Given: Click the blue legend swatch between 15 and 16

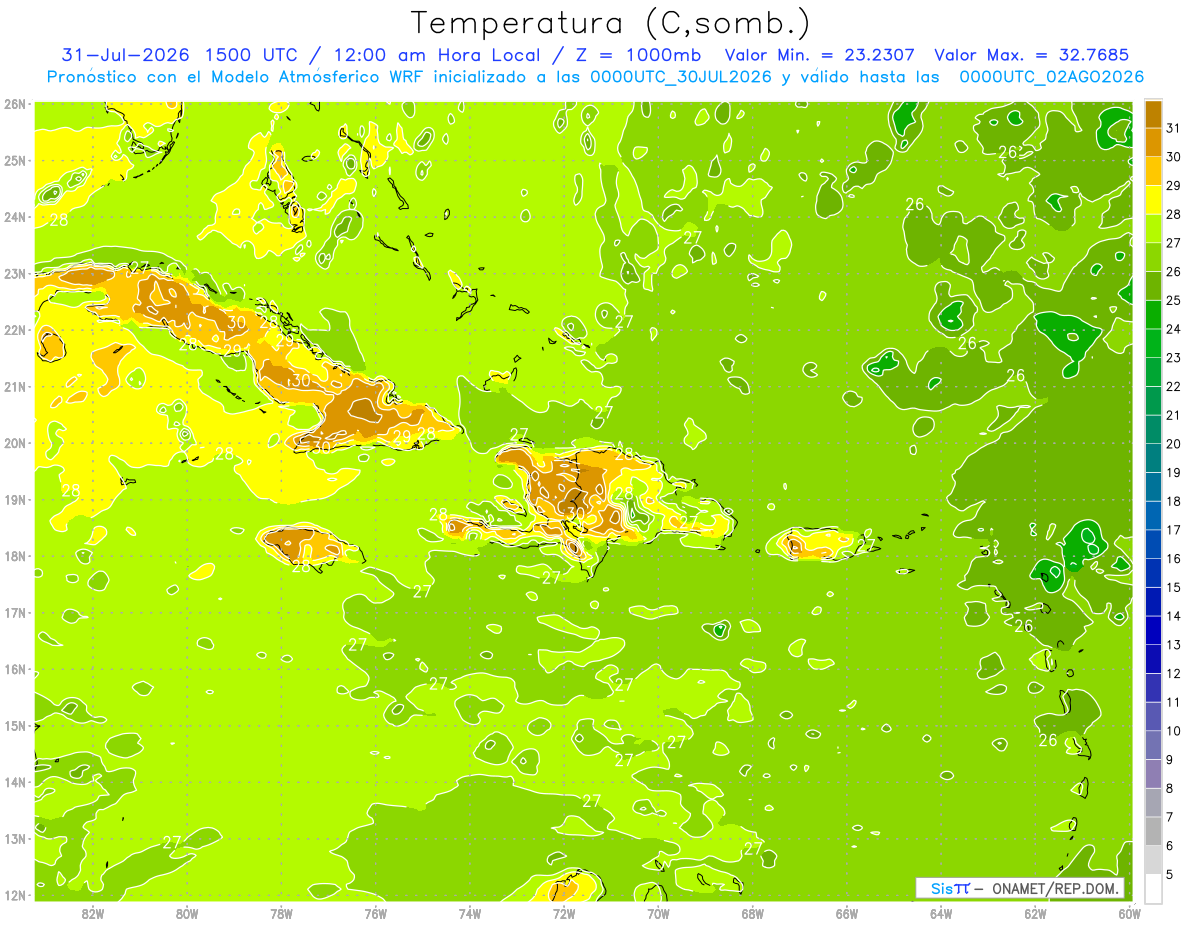Looking at the screenshot, I should [1153, 573].
